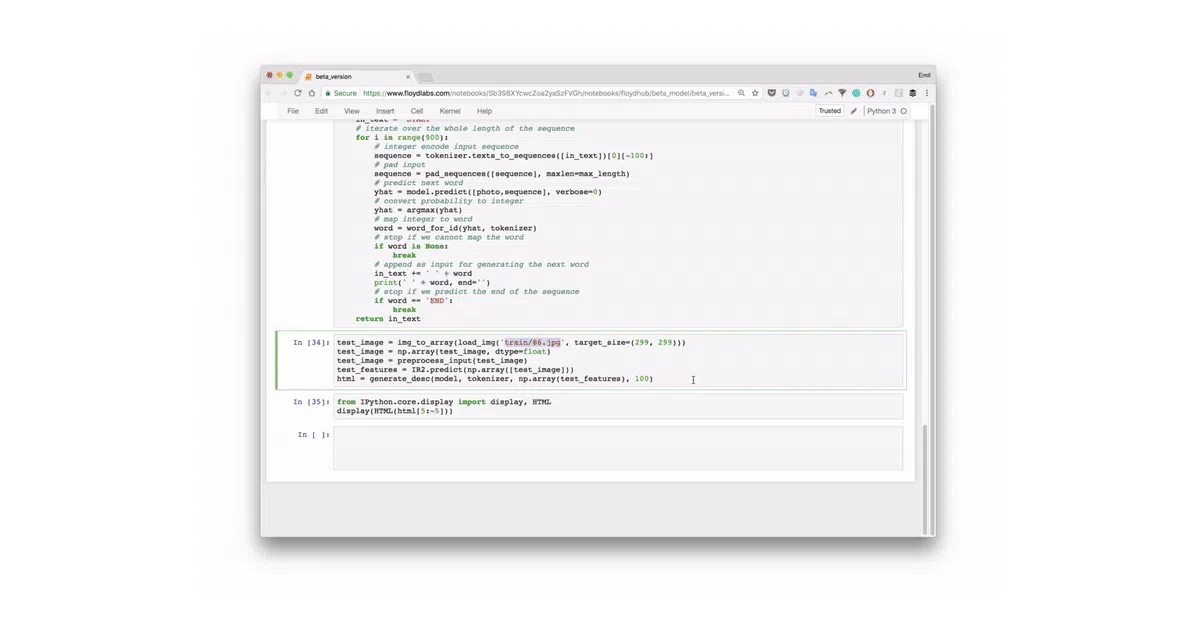1200x630 pixels.
Task: Open the Insert menu
Action: point(385,111)
